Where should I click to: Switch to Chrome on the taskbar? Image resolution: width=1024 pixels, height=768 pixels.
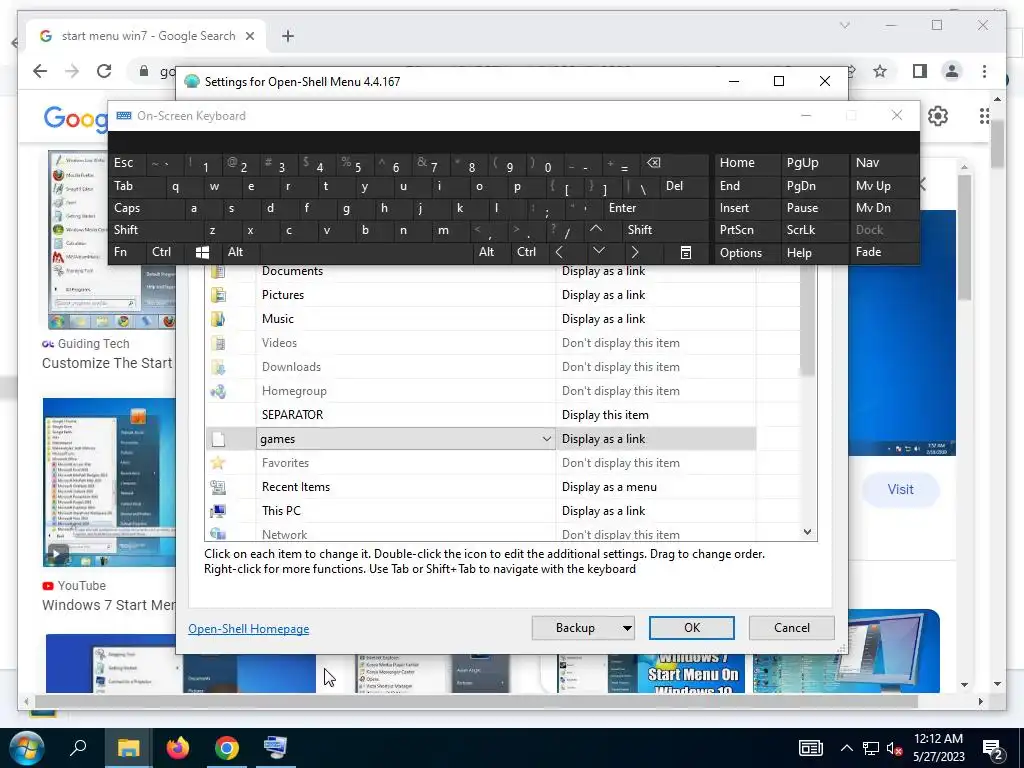[227, 748]
